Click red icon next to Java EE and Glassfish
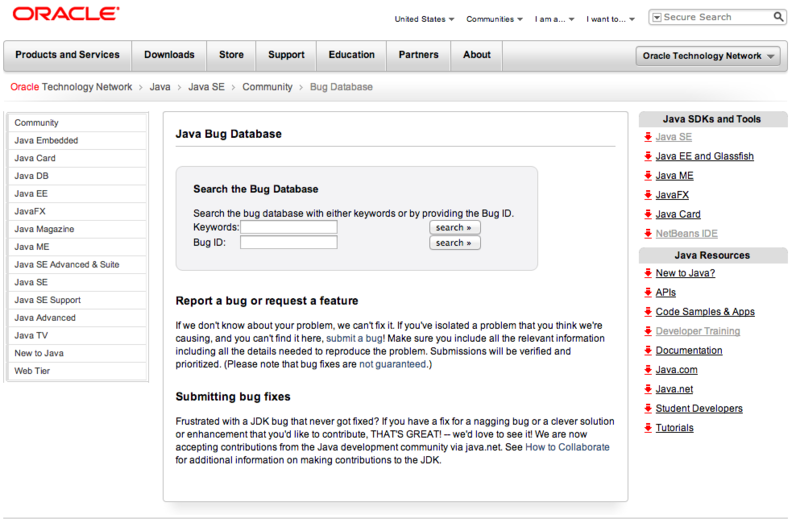 [x=648, y=156]
